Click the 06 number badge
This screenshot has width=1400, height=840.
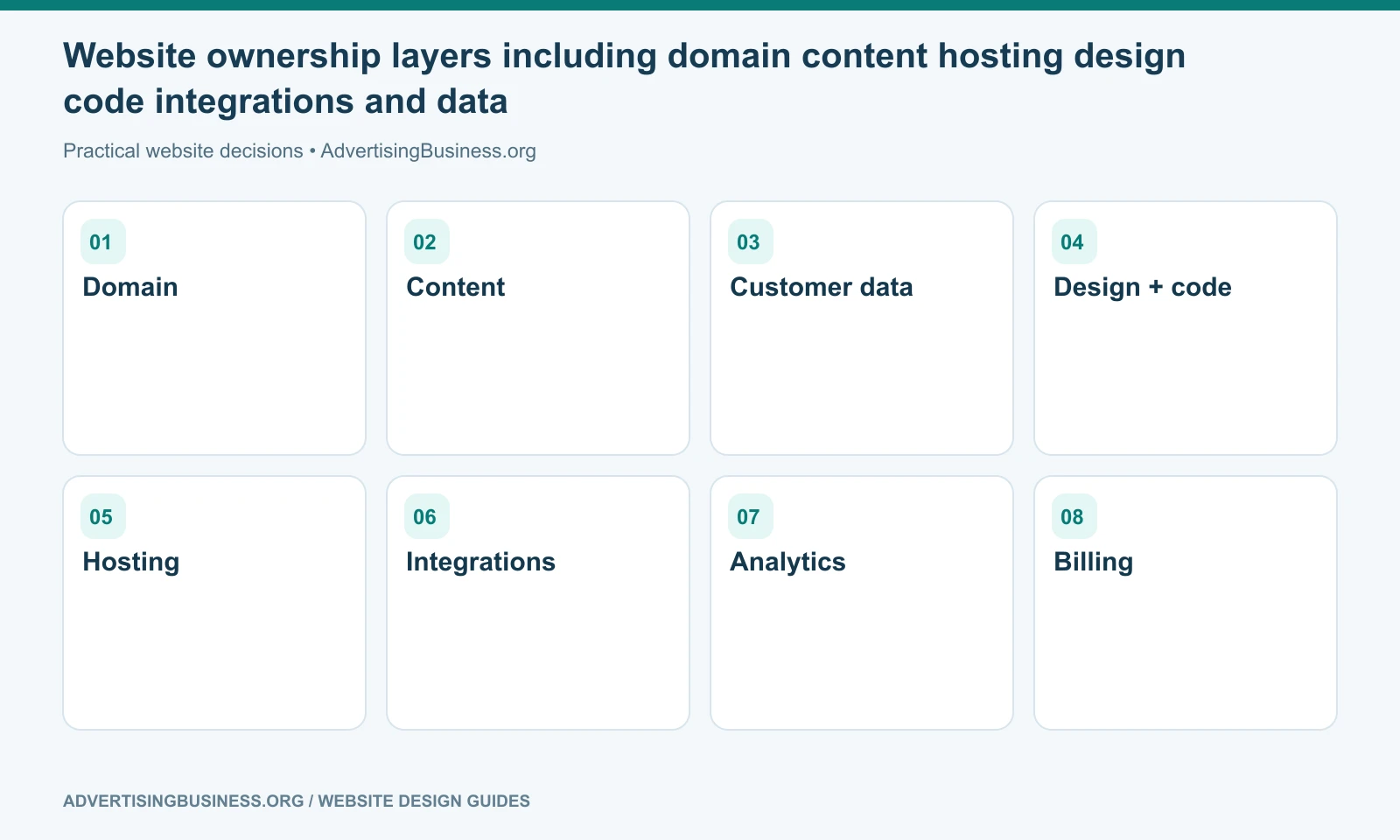426,516
